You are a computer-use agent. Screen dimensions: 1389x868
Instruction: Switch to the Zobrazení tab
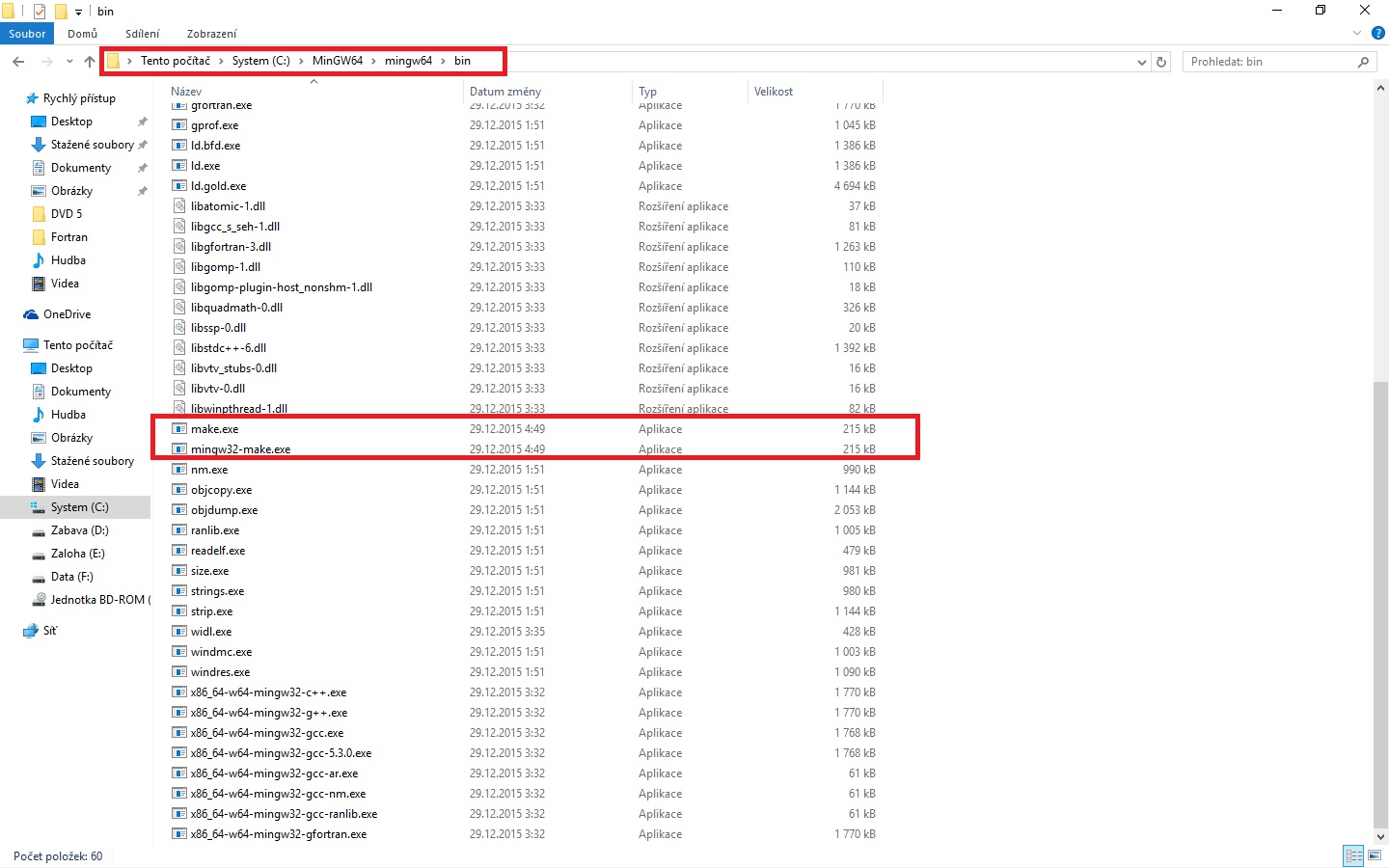click(x=211, y=34)
